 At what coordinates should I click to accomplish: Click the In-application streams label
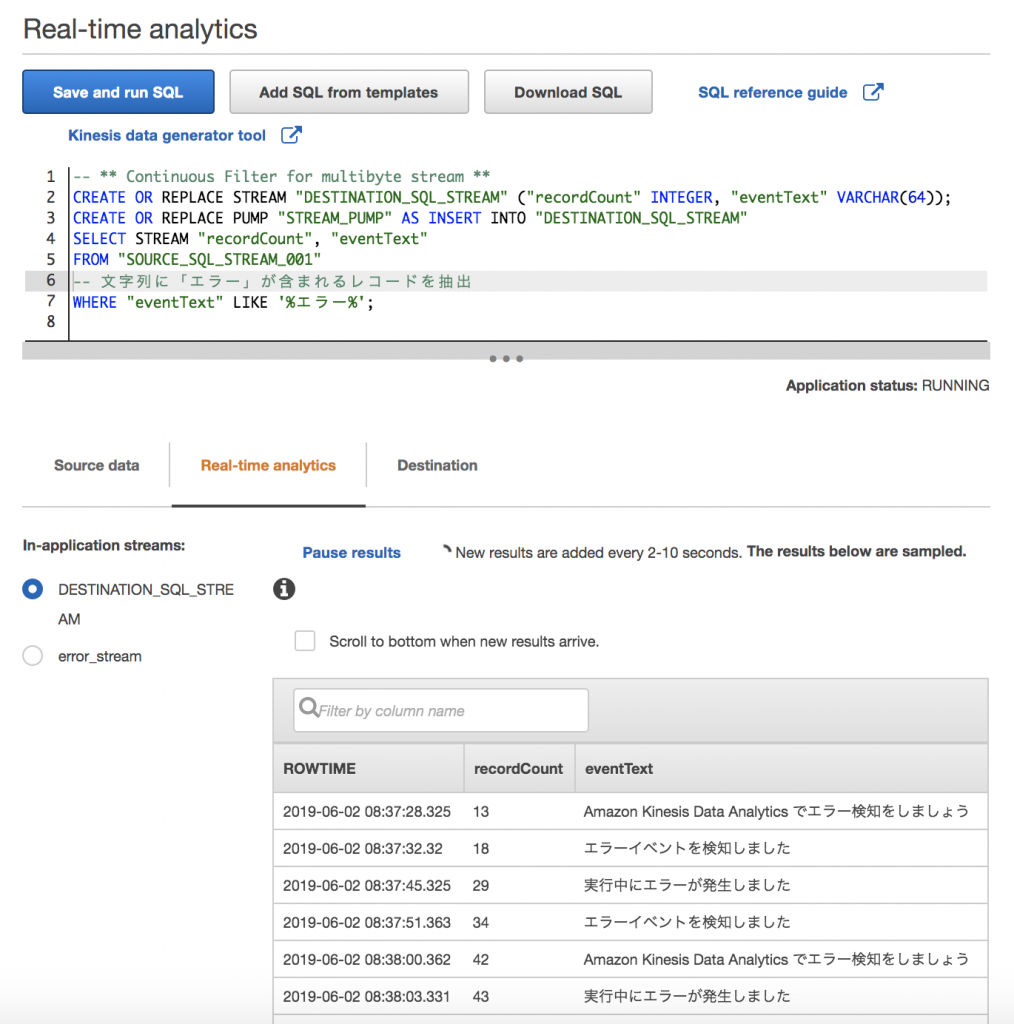click(104, 545)
